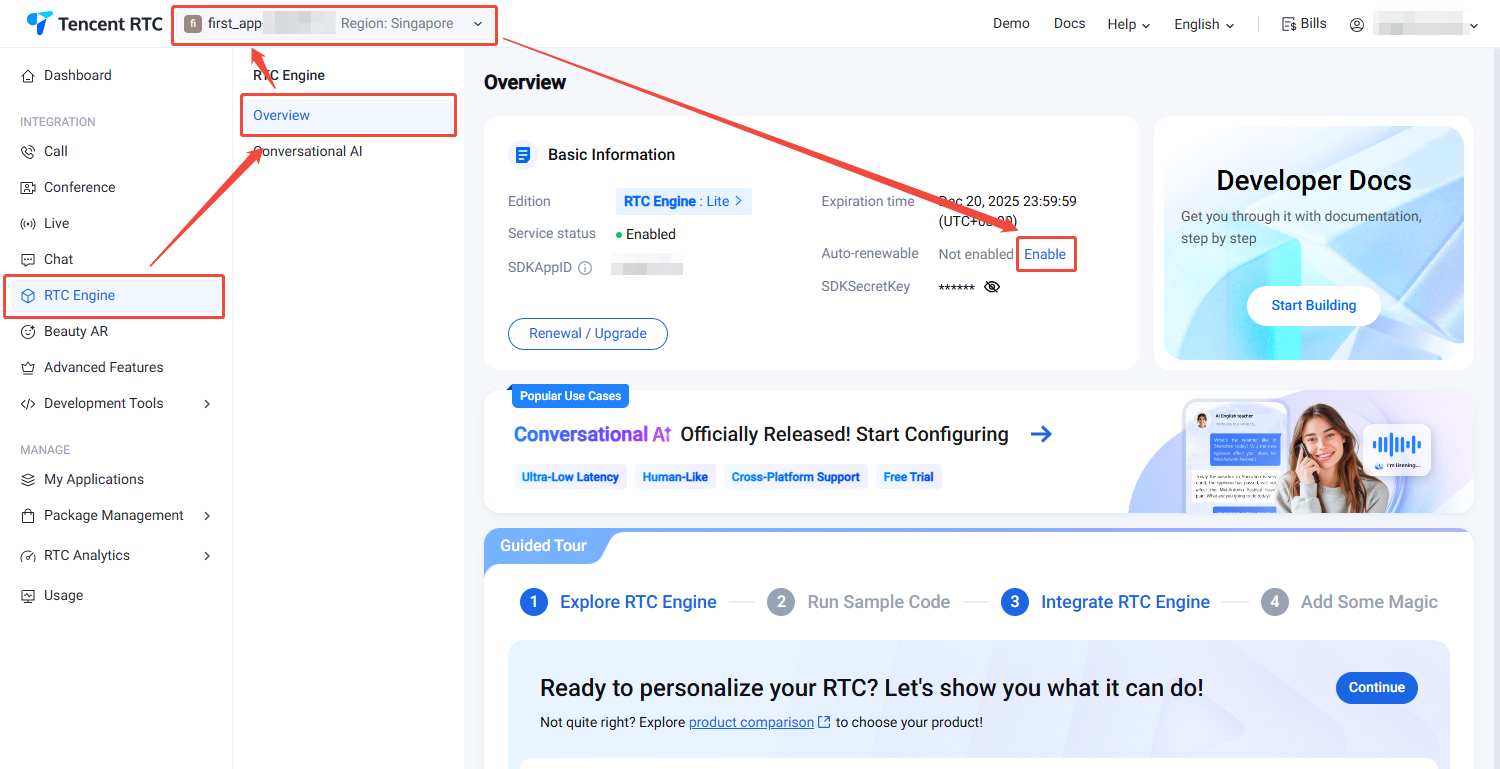Viewport: 1500px width, 769px height.
Task: Click the Call phone icon in sidebar
Action: click(28, 152)
